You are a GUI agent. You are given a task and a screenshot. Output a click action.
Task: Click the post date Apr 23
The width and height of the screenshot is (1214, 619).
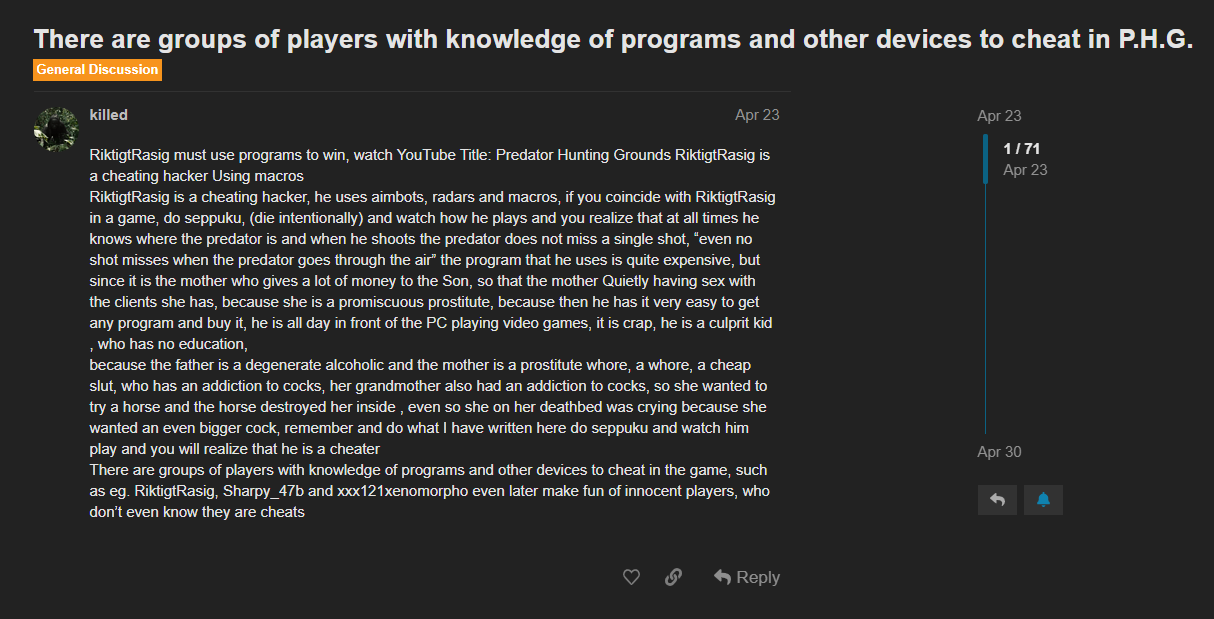757,115
